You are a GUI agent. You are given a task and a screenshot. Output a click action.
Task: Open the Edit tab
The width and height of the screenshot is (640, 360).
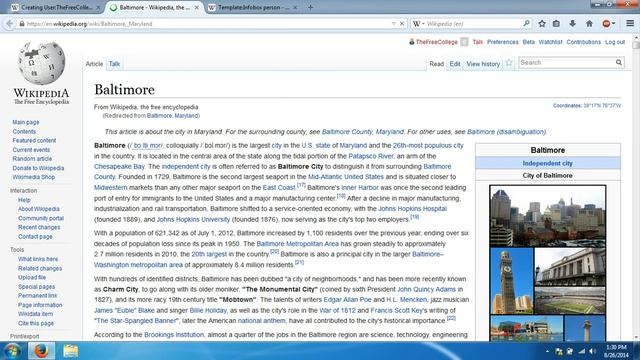point(455,64)
